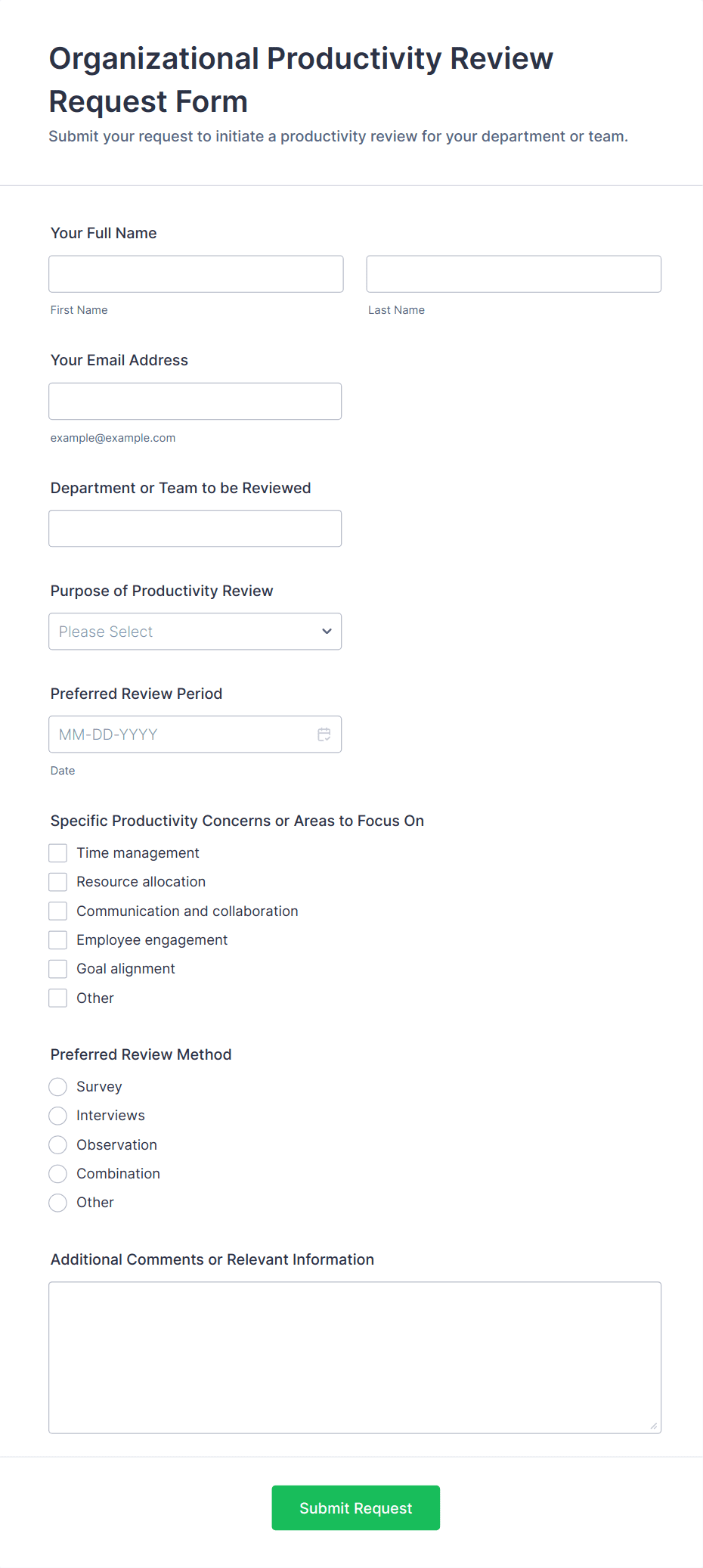Select Survey as review method

[x=57, y=1086]
